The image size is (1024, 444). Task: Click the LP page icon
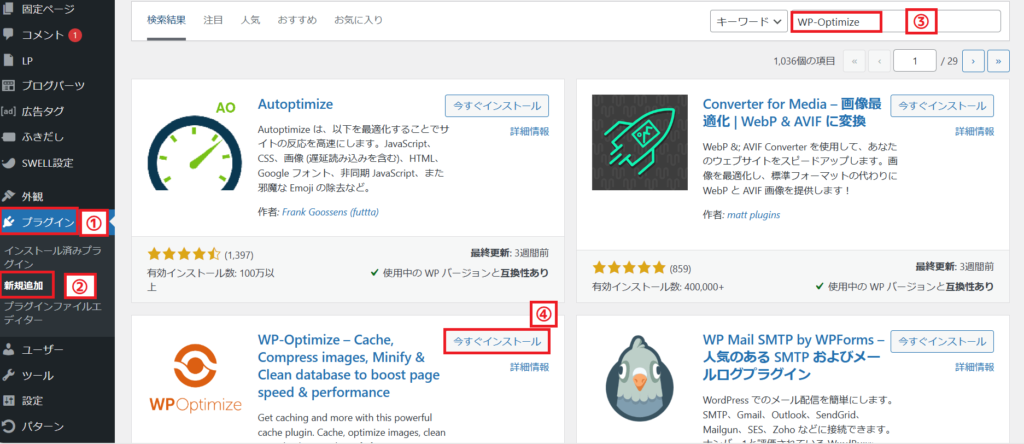(8, 60)
